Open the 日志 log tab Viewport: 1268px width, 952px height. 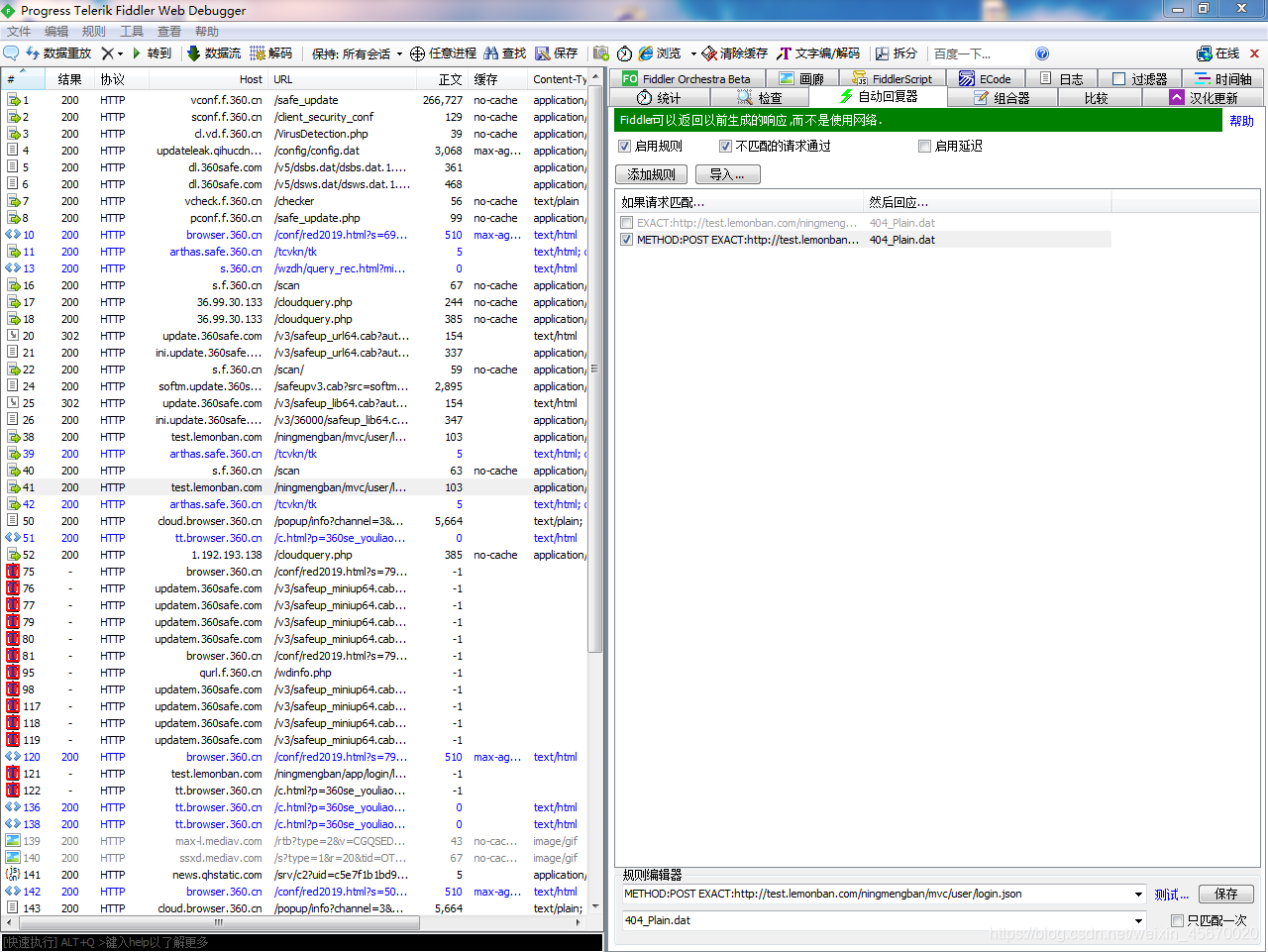(1061, 78)
